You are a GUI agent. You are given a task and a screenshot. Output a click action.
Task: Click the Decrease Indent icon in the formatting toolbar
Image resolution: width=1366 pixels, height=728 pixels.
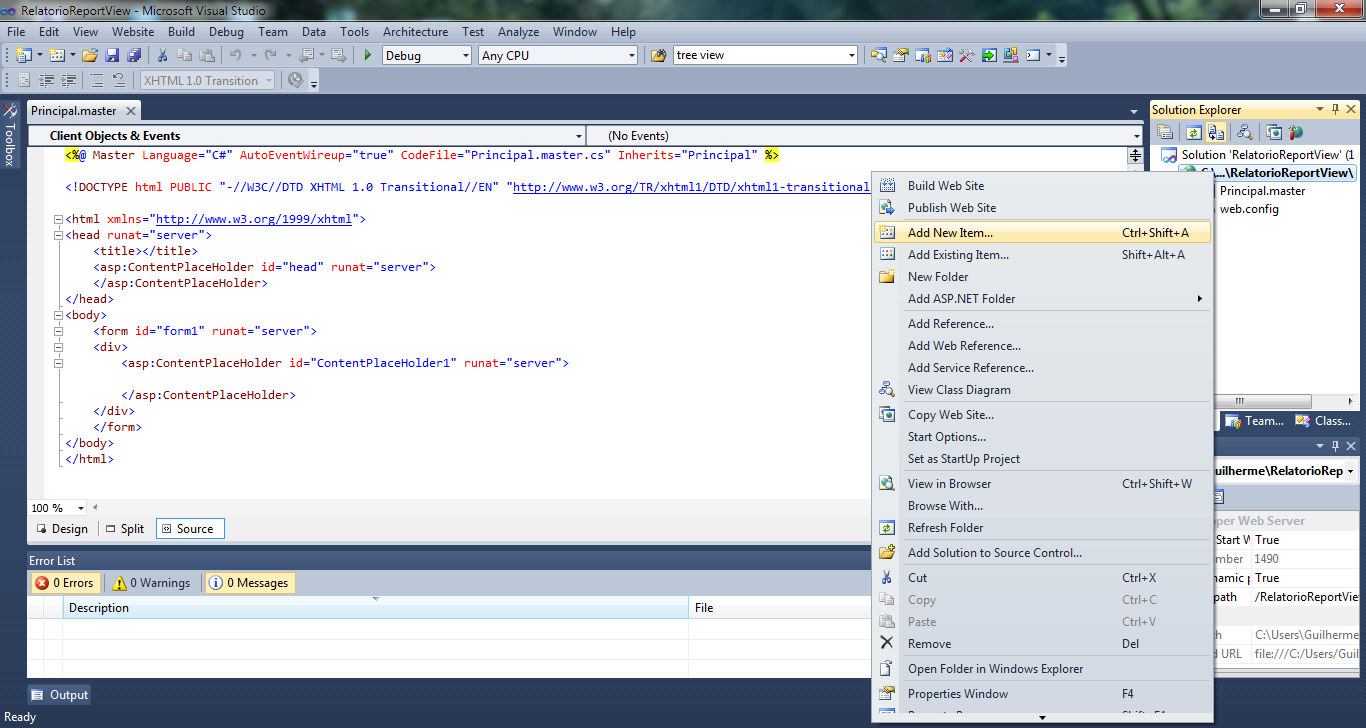pyautogui.click(x=46, y=80)
